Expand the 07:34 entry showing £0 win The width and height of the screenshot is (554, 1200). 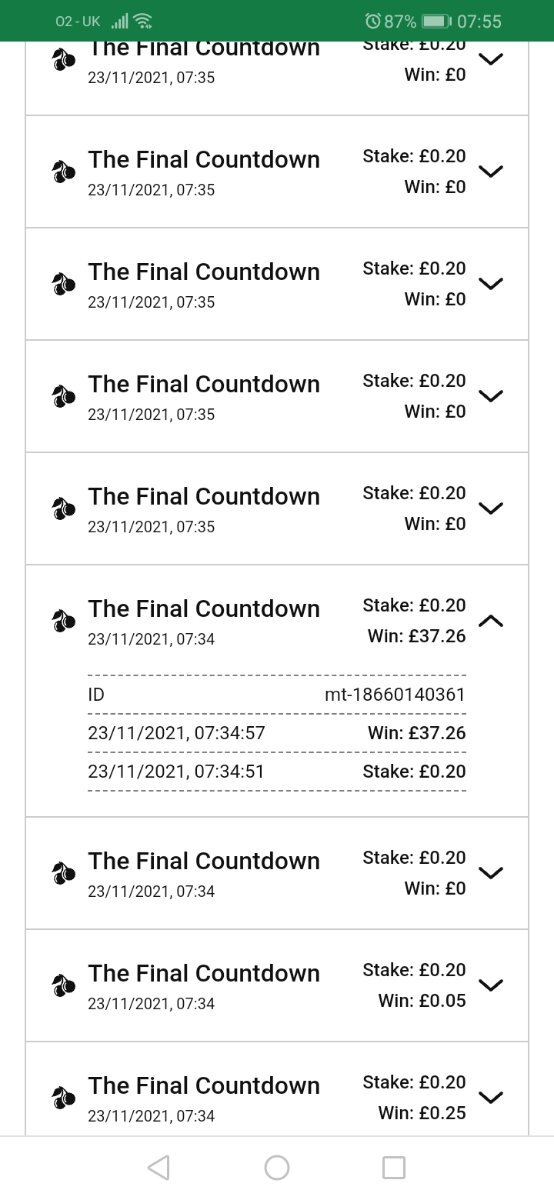coord(491,873)
